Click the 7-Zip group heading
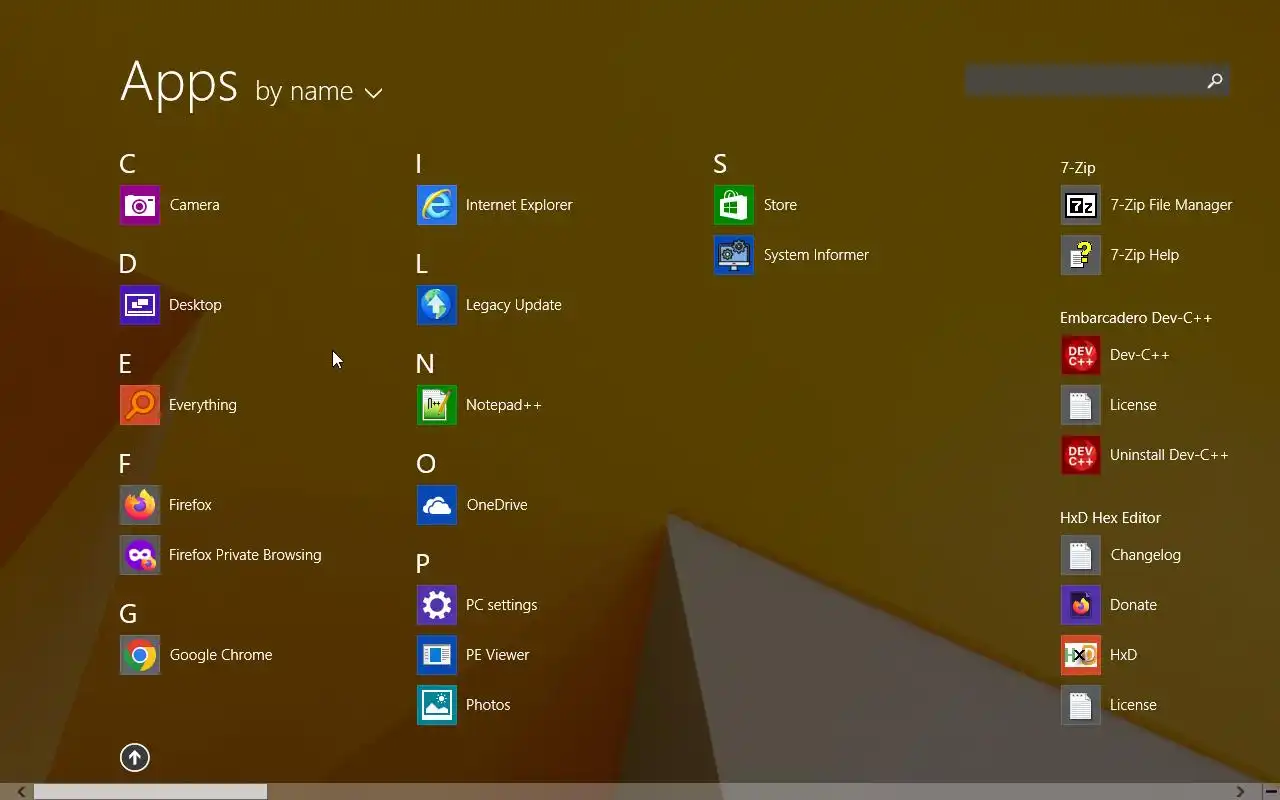Screen dimensions: 1280x800 (x=1078, y=168)
